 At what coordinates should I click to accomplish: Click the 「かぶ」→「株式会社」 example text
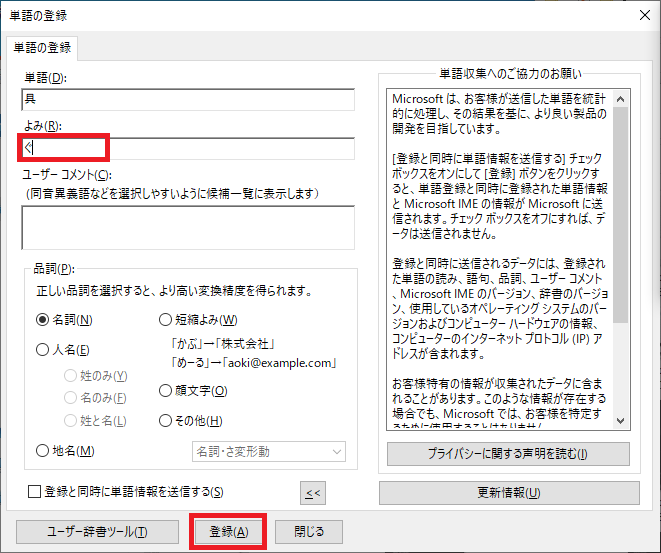[222, 344]
